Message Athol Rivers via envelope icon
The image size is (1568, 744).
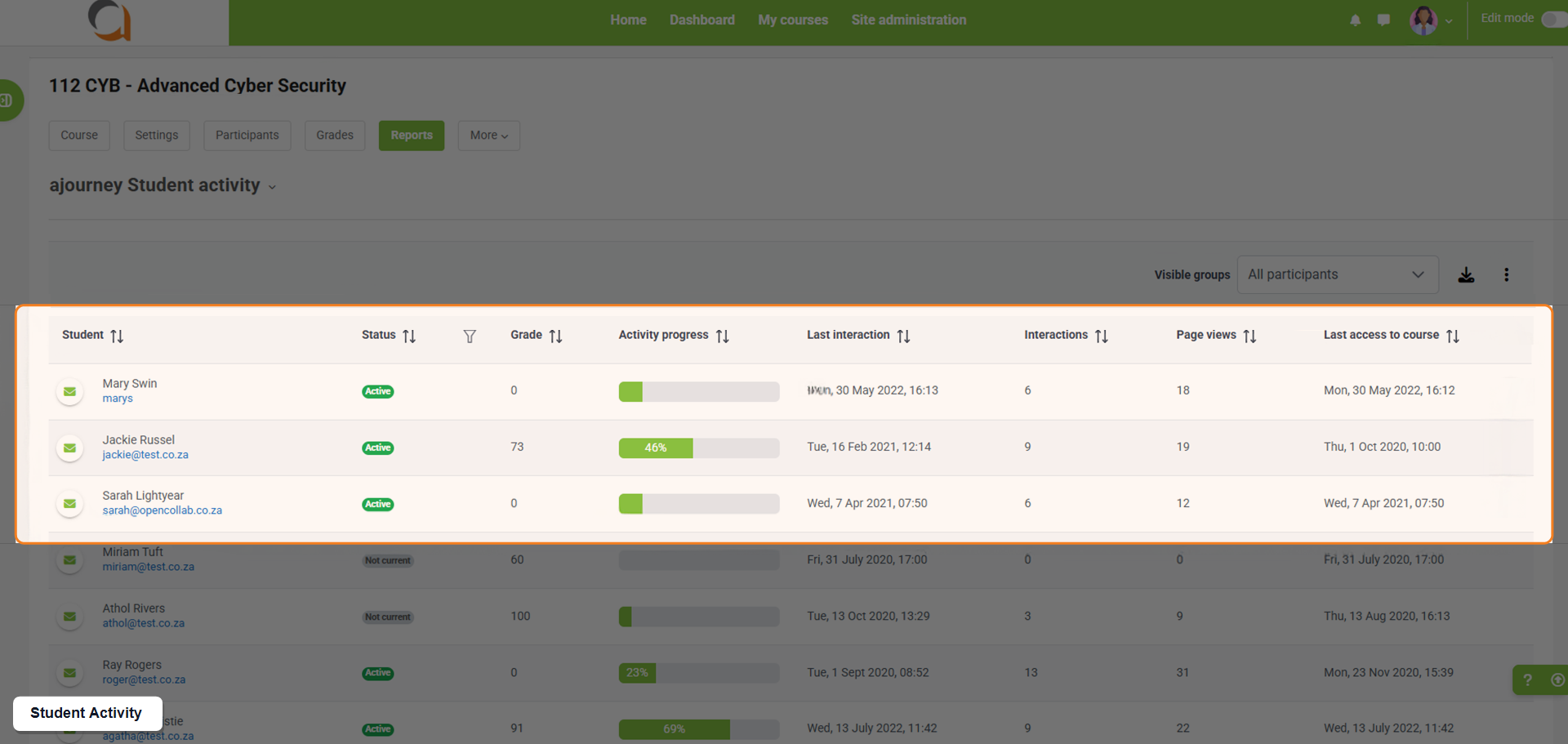pos(69,617)
